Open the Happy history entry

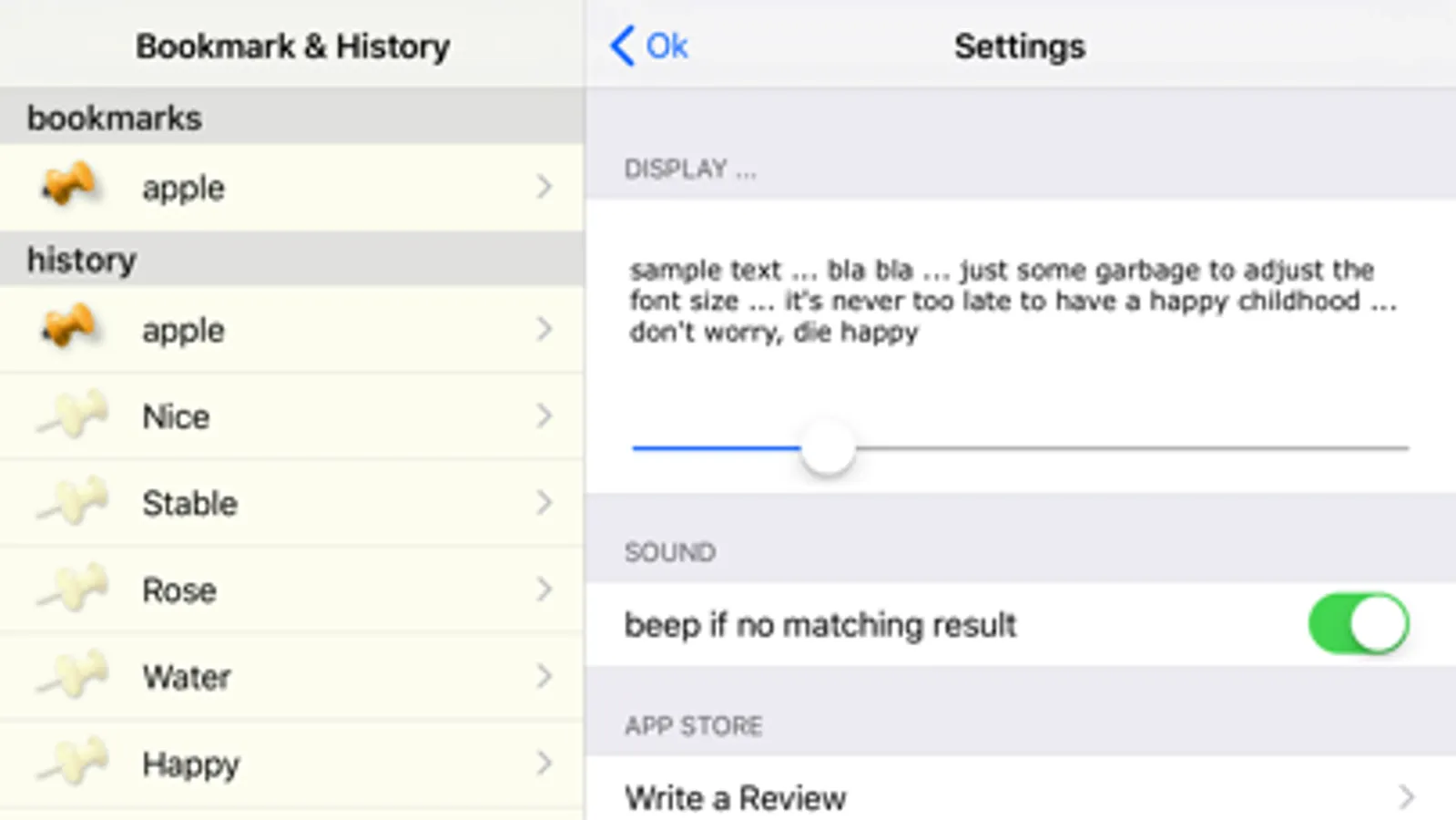click(x=190, y=764)
